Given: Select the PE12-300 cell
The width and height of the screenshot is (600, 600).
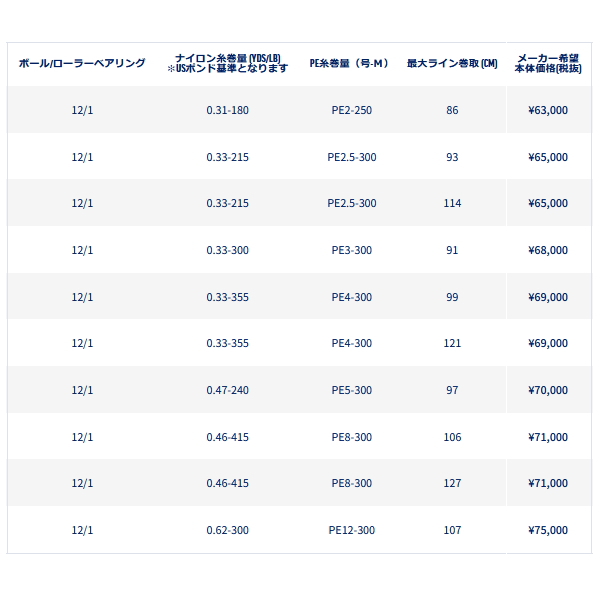Looking at the screenshot, I should tap(352, 530).
